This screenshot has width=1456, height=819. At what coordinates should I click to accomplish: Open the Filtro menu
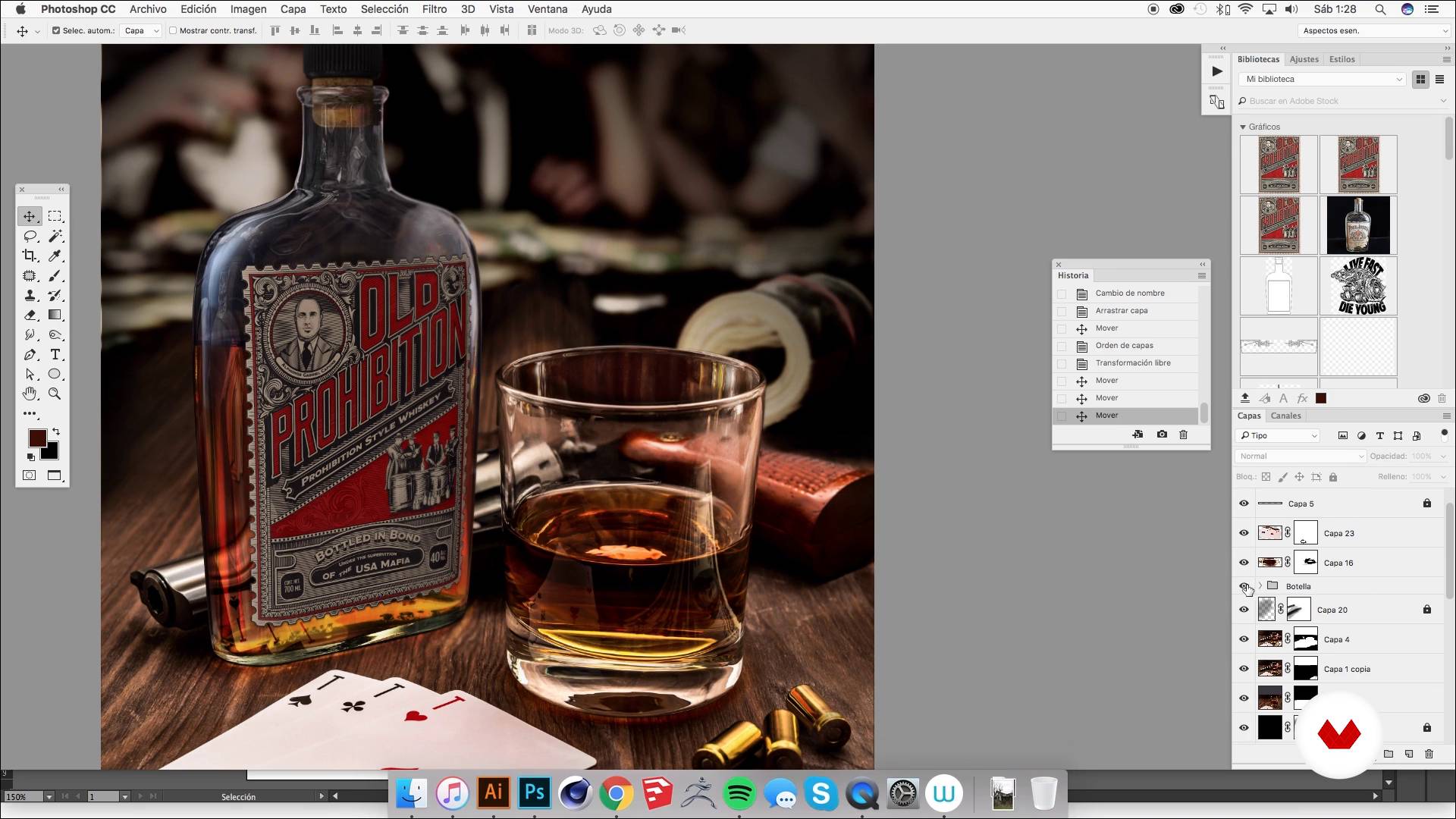[x=435, y=9]
